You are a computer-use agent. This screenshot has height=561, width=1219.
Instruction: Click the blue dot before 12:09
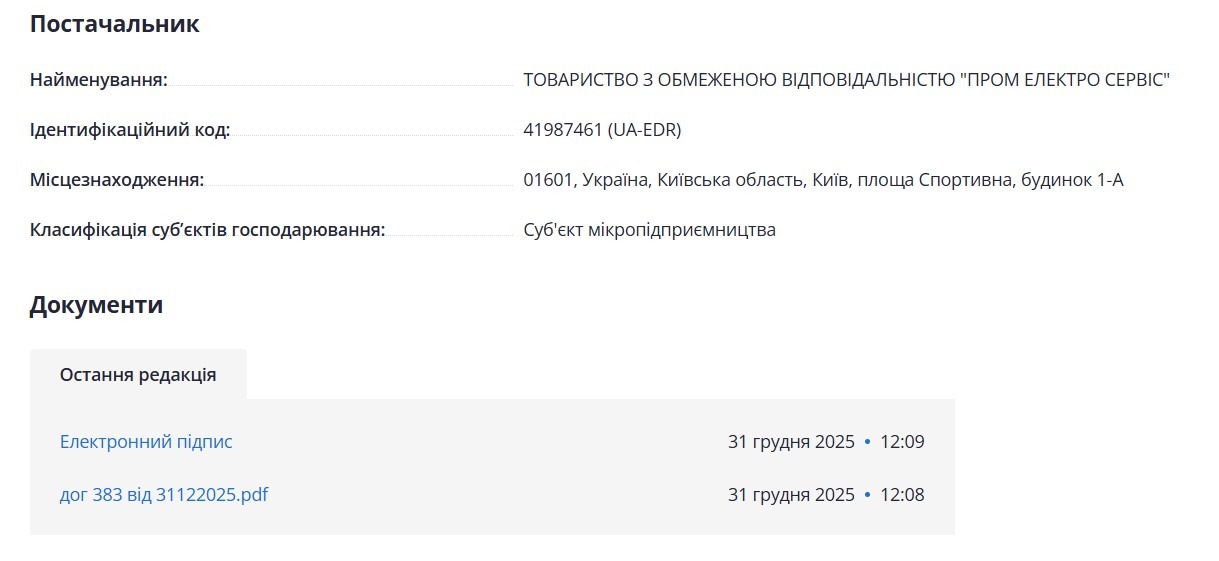pyautogui.click(x=867, y=442)
